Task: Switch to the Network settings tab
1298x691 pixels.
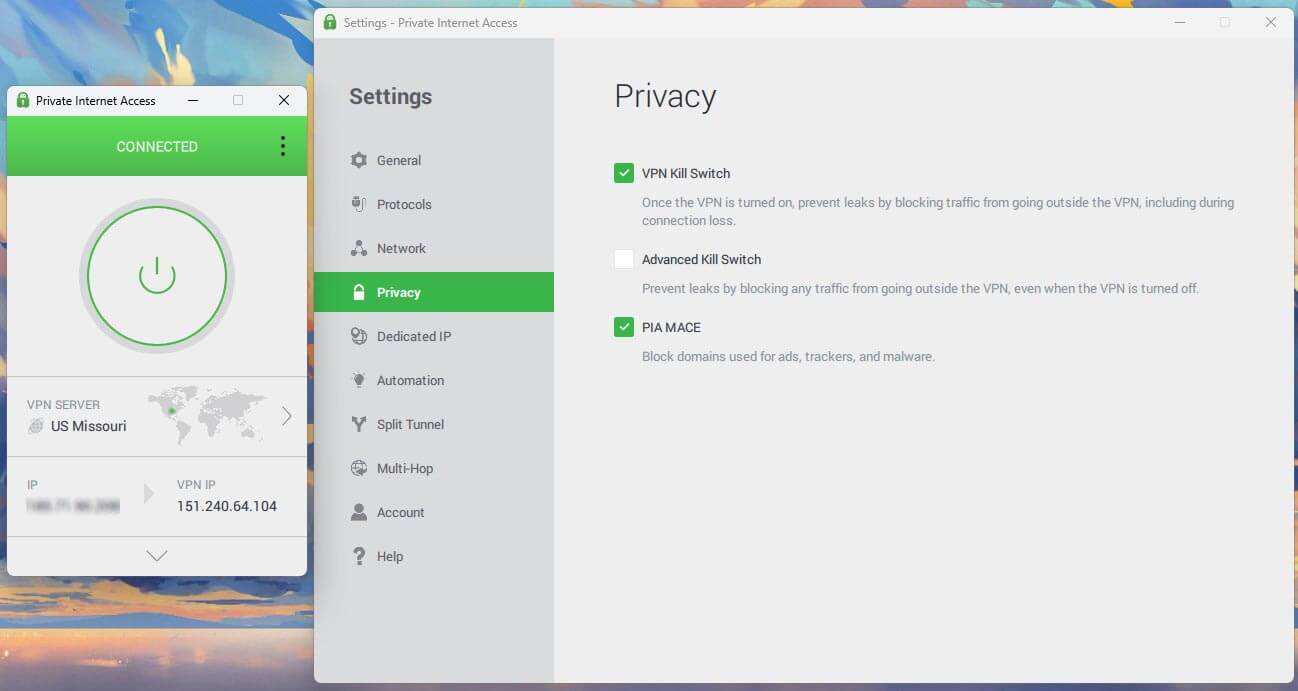Action: pyautogui.click(x=434, y=248)
